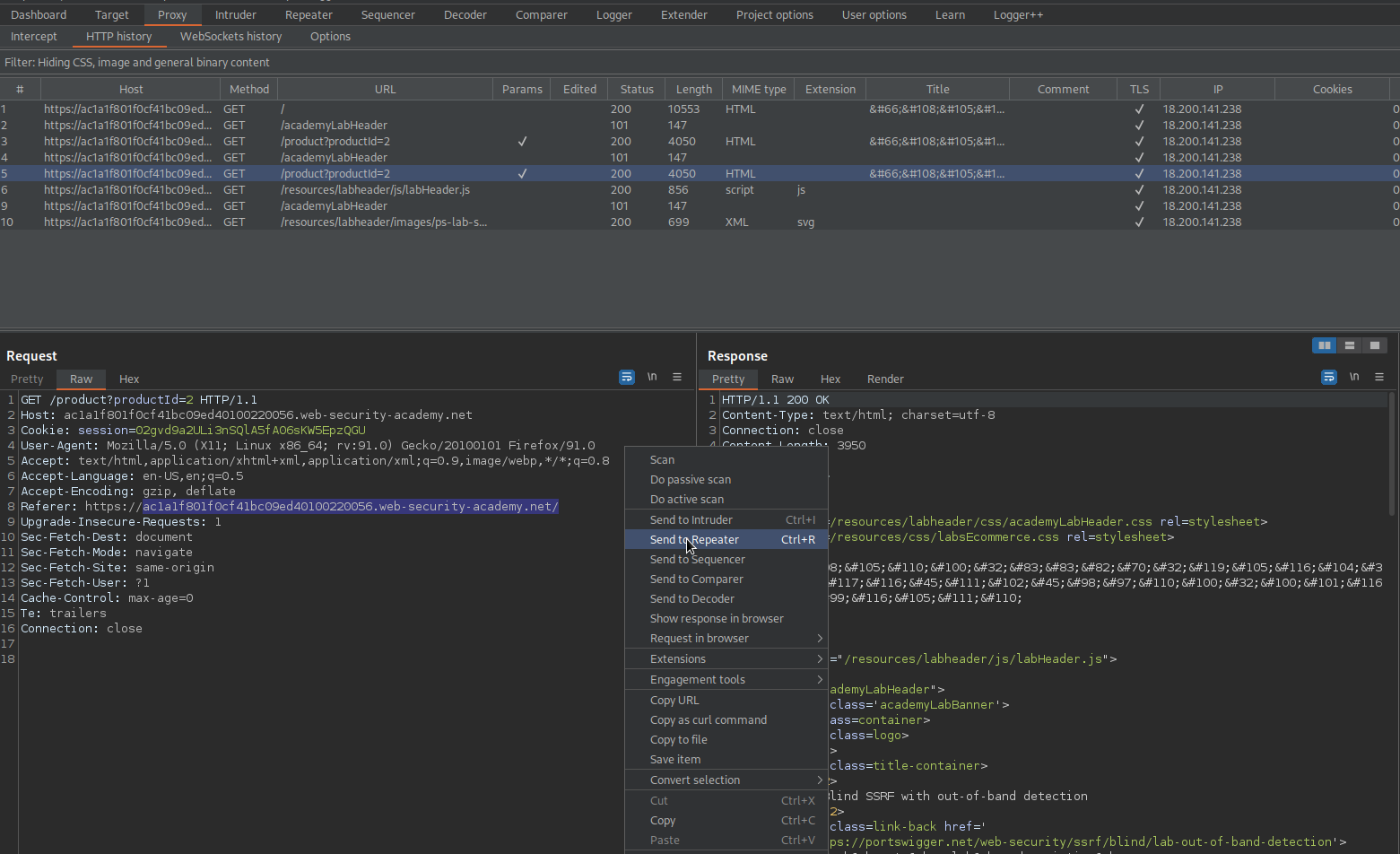Select Do passive scan option
1400x854 pixels.
(726, 480)
